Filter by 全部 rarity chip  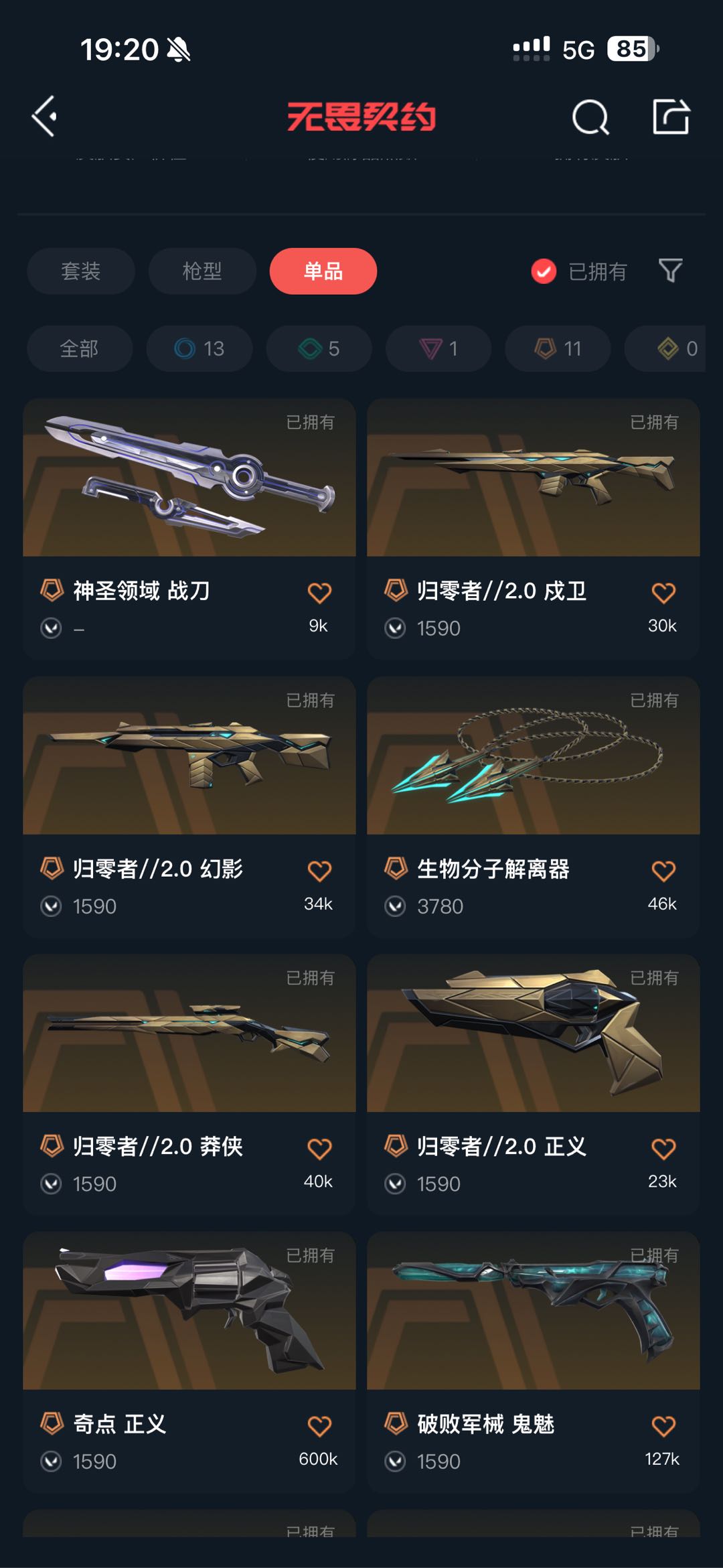(80, 348)
